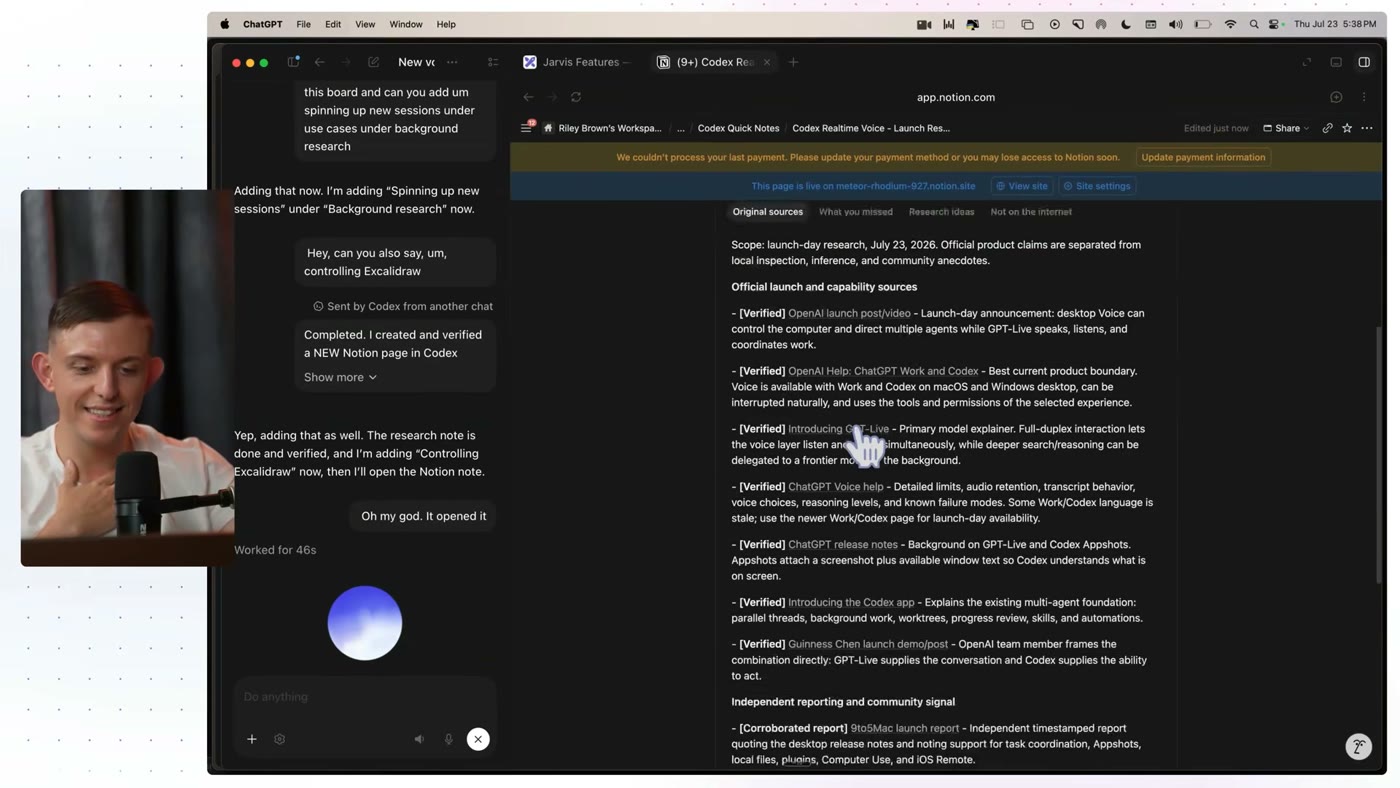Open Notion AI assistant floating button
Image resolution: width=1400 pixels, height=788 pixels.
[x=1358, y=747]
